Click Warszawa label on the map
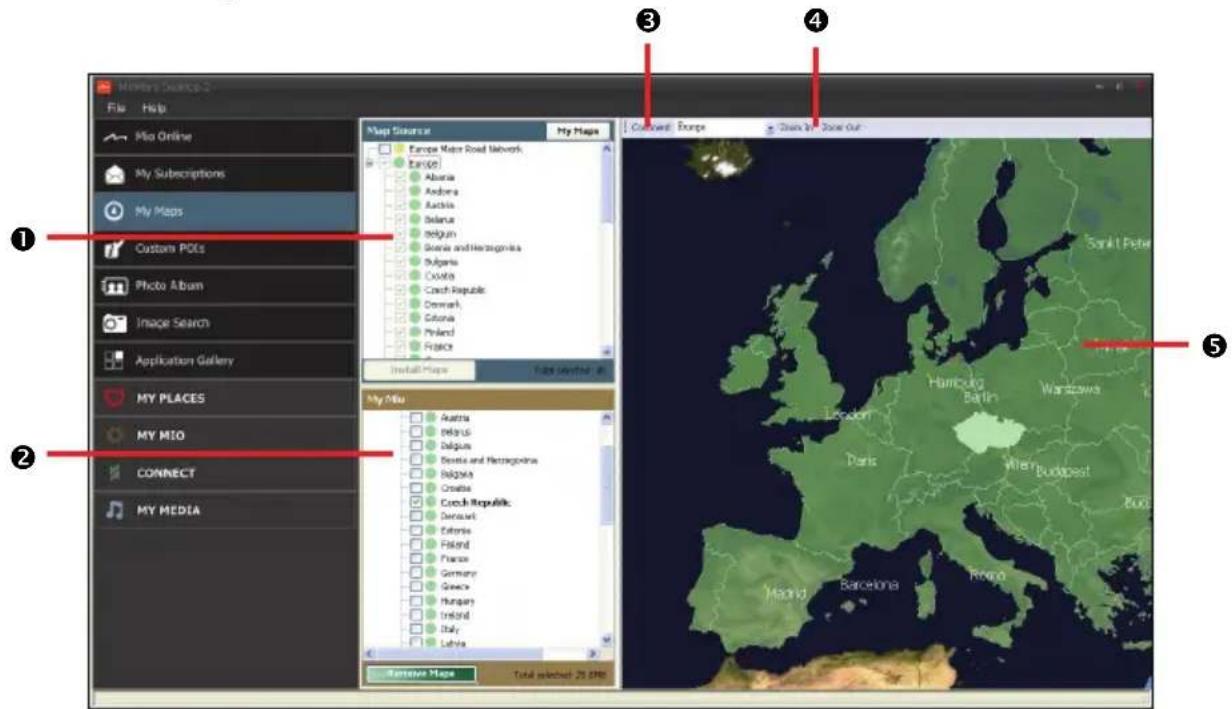1232x709 pixels. point(1070,389)
